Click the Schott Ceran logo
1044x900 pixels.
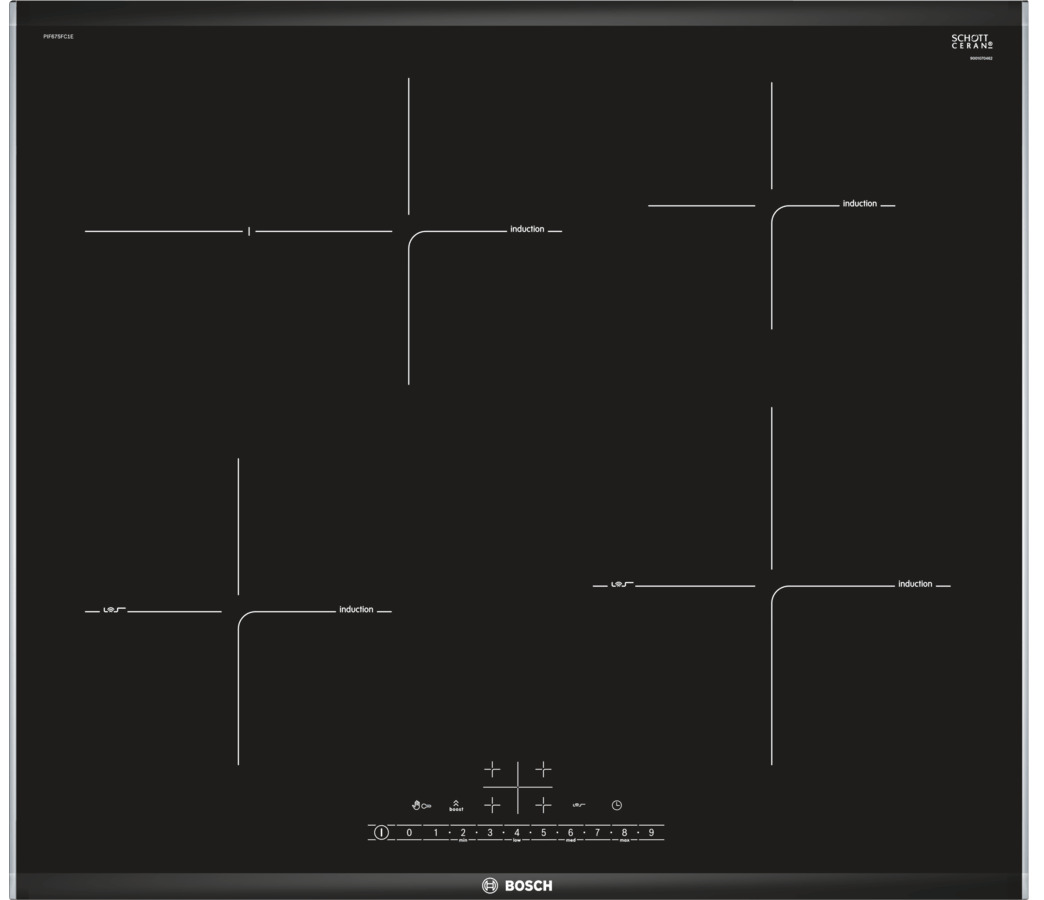click(971, 42)
